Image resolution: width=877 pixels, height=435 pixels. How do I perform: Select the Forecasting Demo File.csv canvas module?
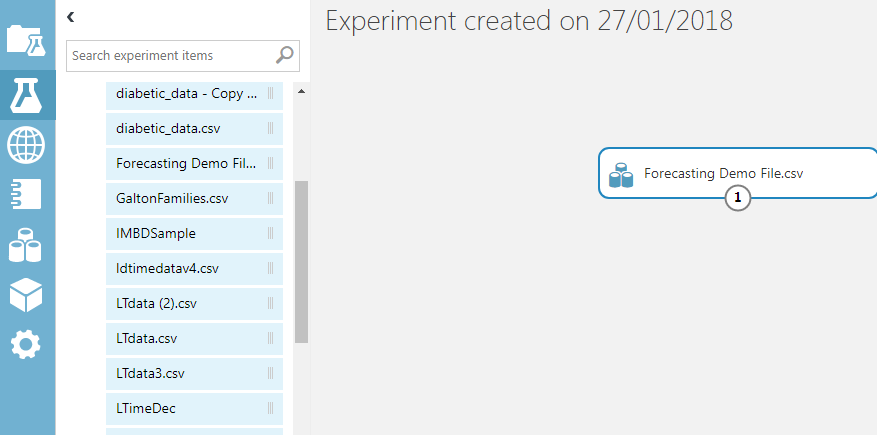(x=723, y=173)
